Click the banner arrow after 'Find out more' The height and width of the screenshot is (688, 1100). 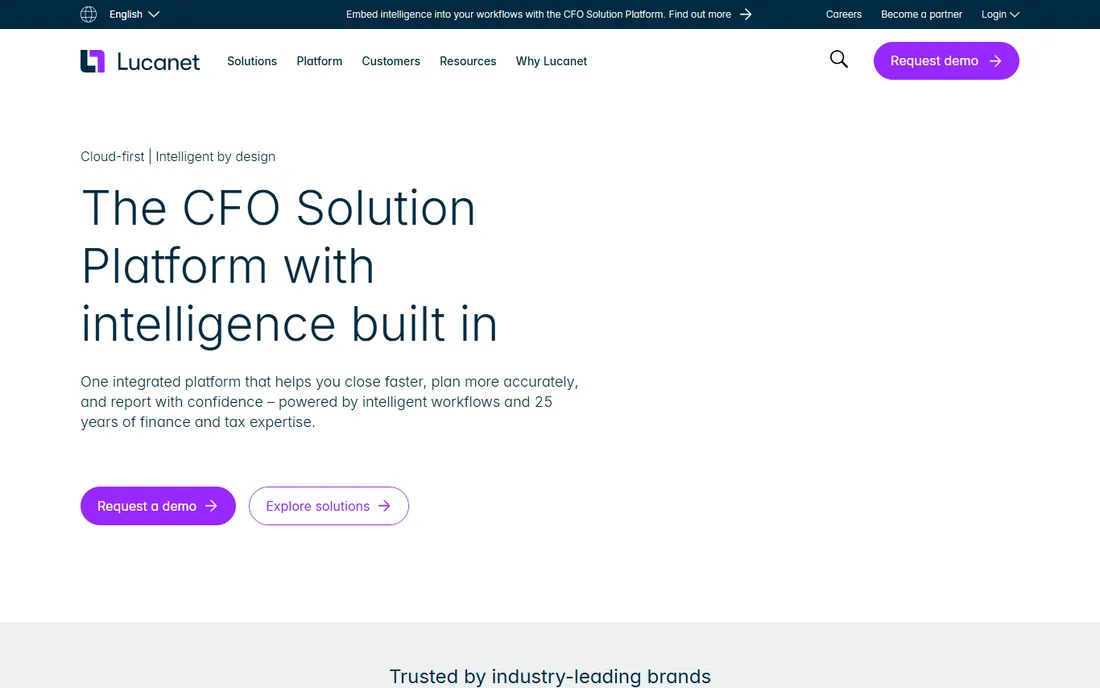pos(746,14)
